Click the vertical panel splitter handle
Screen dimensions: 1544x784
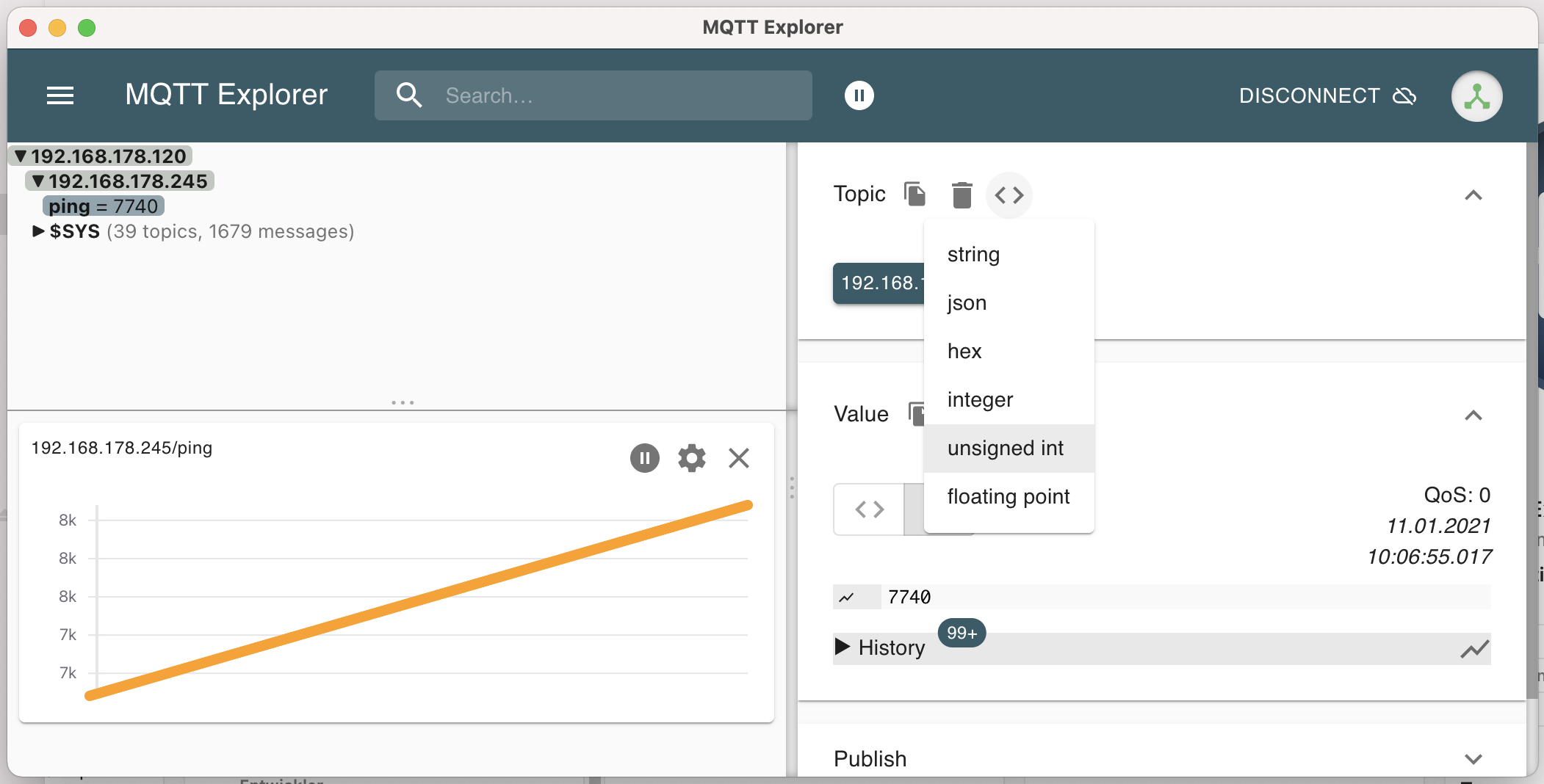792,487
